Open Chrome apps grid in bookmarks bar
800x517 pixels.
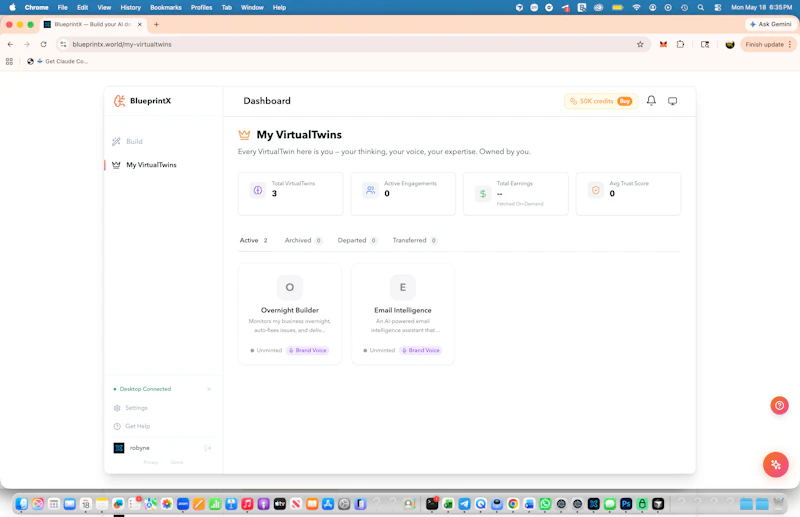point(9,61)
